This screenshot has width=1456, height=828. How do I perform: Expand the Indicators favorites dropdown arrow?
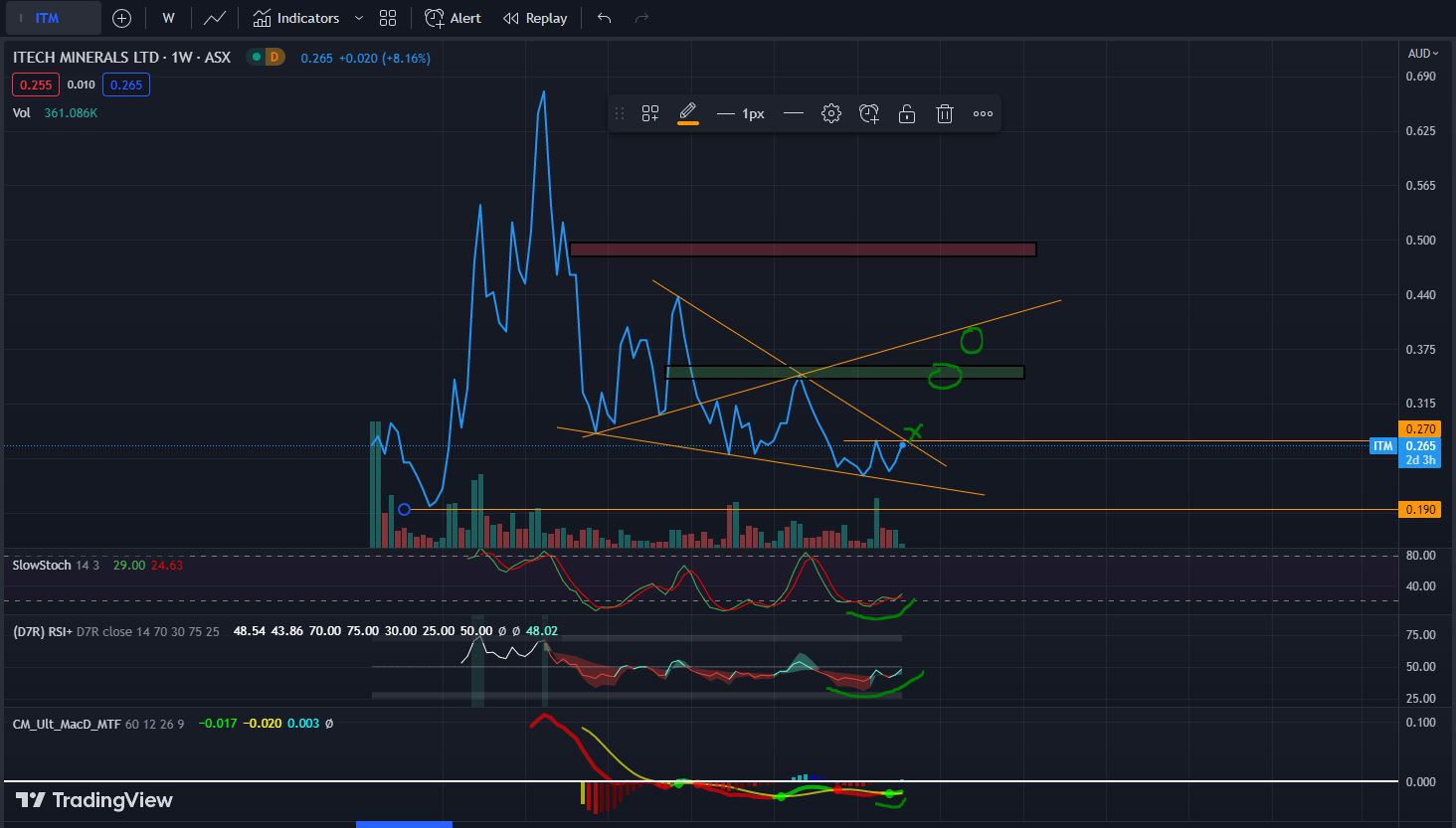click(x=359, y=18)
